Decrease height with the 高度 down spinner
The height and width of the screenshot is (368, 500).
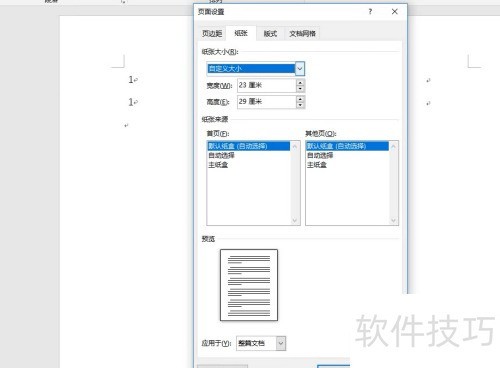click(x=300, y=105)
